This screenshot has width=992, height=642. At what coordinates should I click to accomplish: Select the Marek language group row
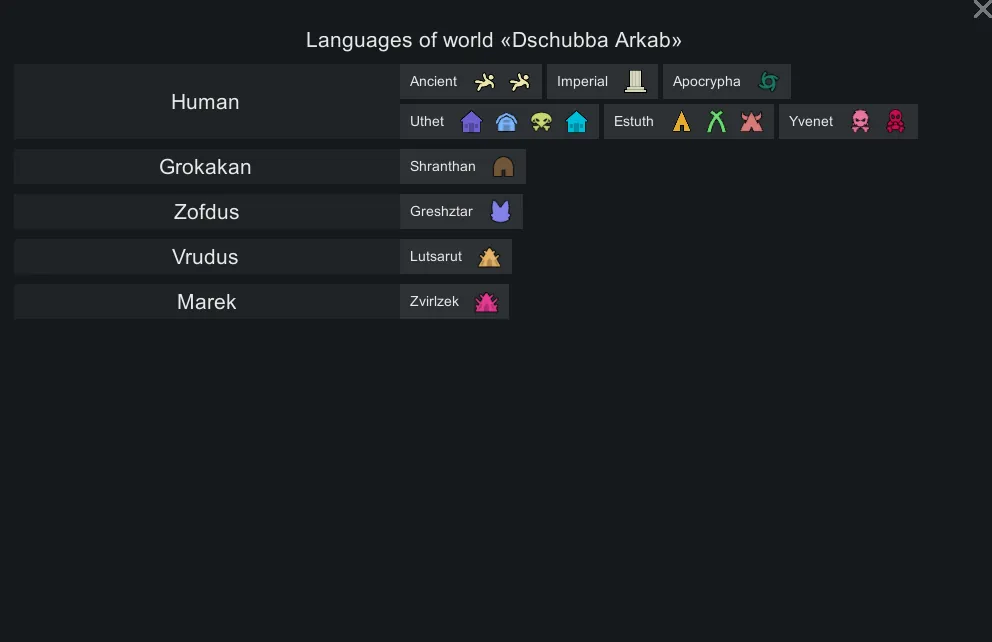click(x=205, y=302)
